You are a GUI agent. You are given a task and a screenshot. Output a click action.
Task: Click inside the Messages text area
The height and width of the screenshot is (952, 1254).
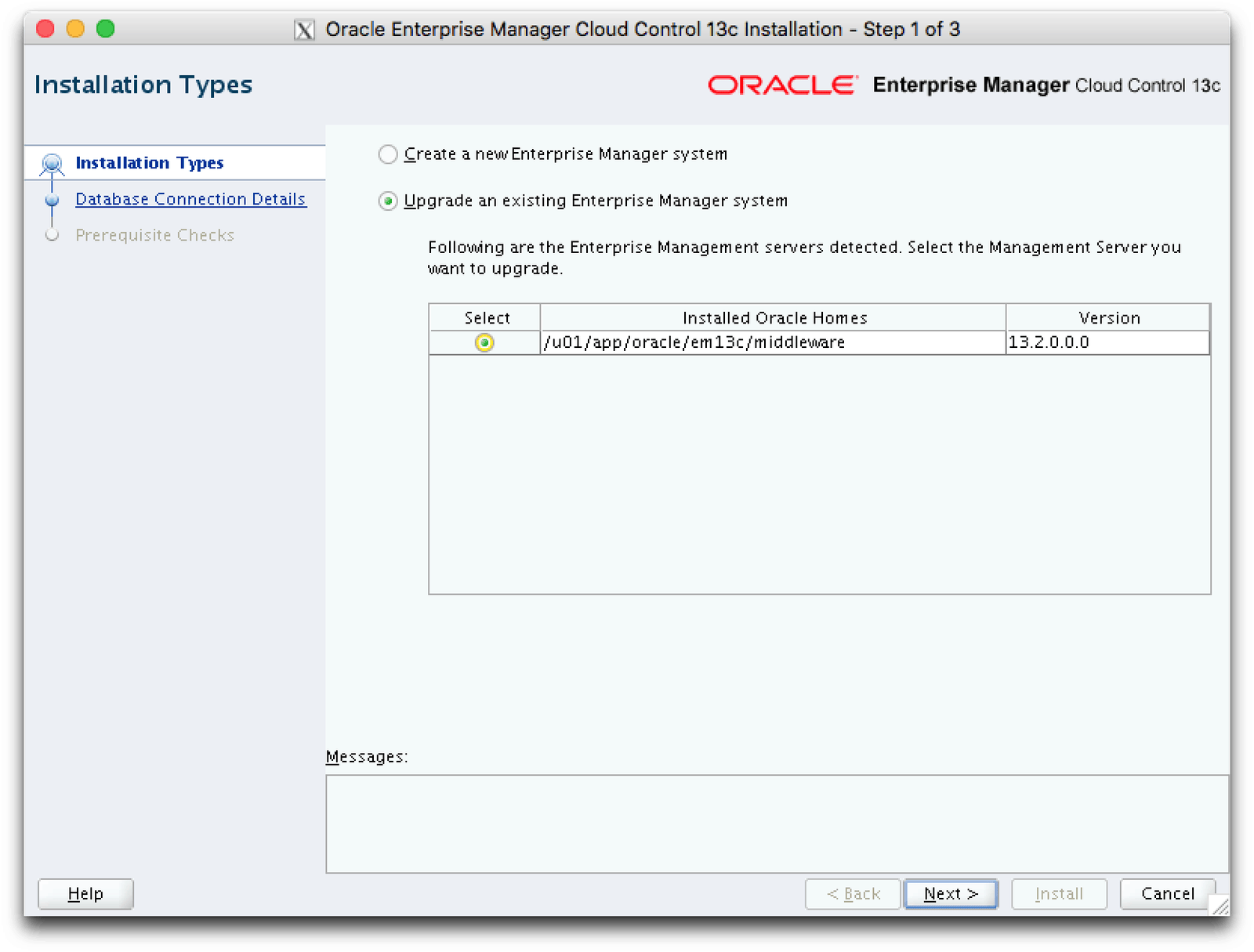pos(777,823)
